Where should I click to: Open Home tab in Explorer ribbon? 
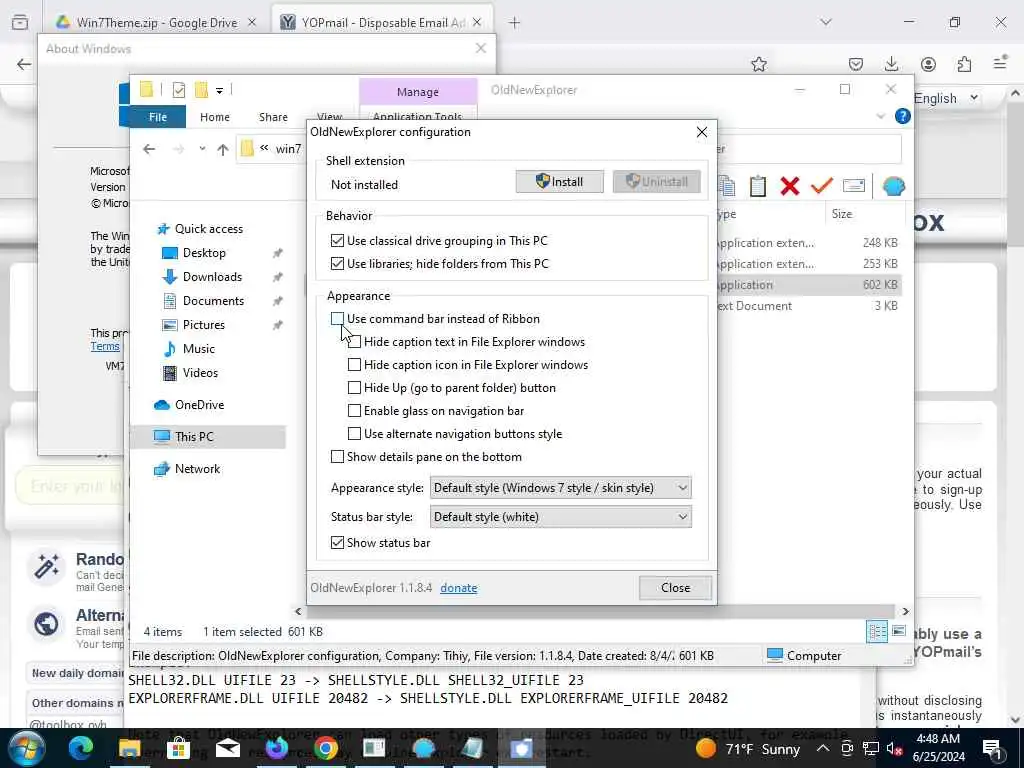point(215,117)
